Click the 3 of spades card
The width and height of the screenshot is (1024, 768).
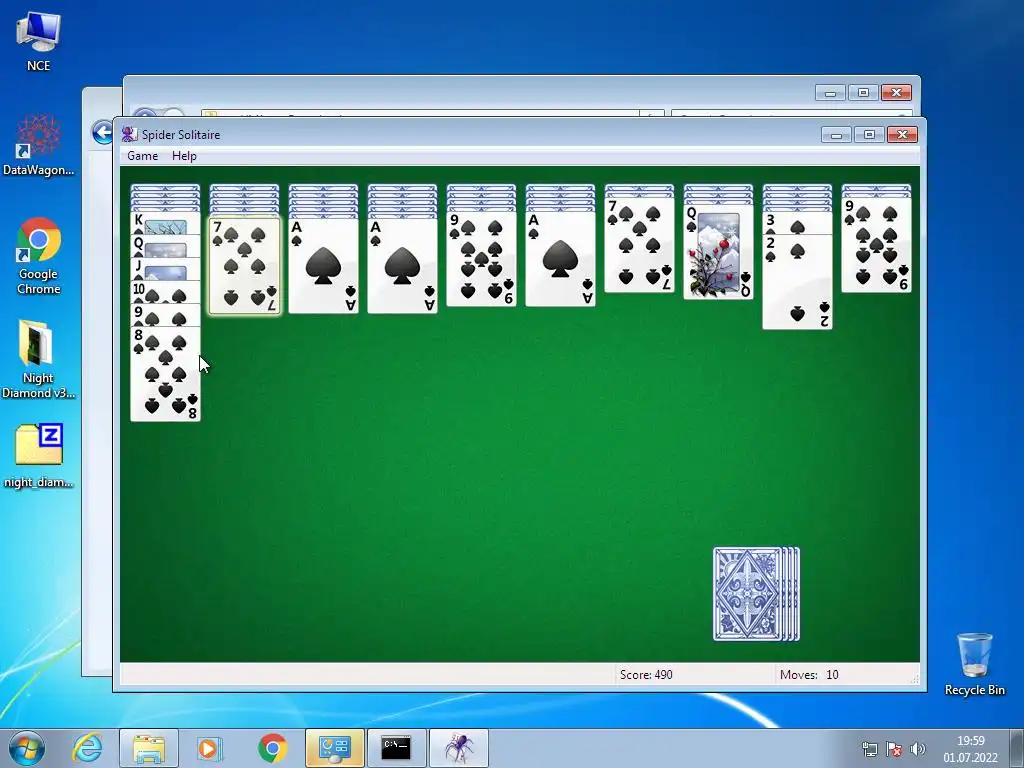(x=797, y=223)
